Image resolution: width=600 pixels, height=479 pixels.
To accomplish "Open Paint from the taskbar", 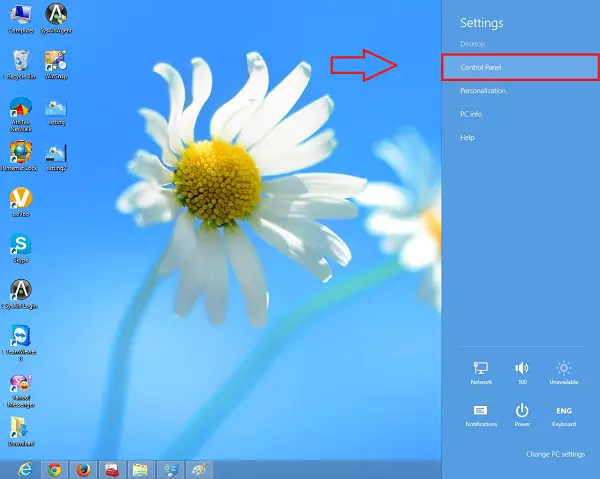I will coord(199,469).
